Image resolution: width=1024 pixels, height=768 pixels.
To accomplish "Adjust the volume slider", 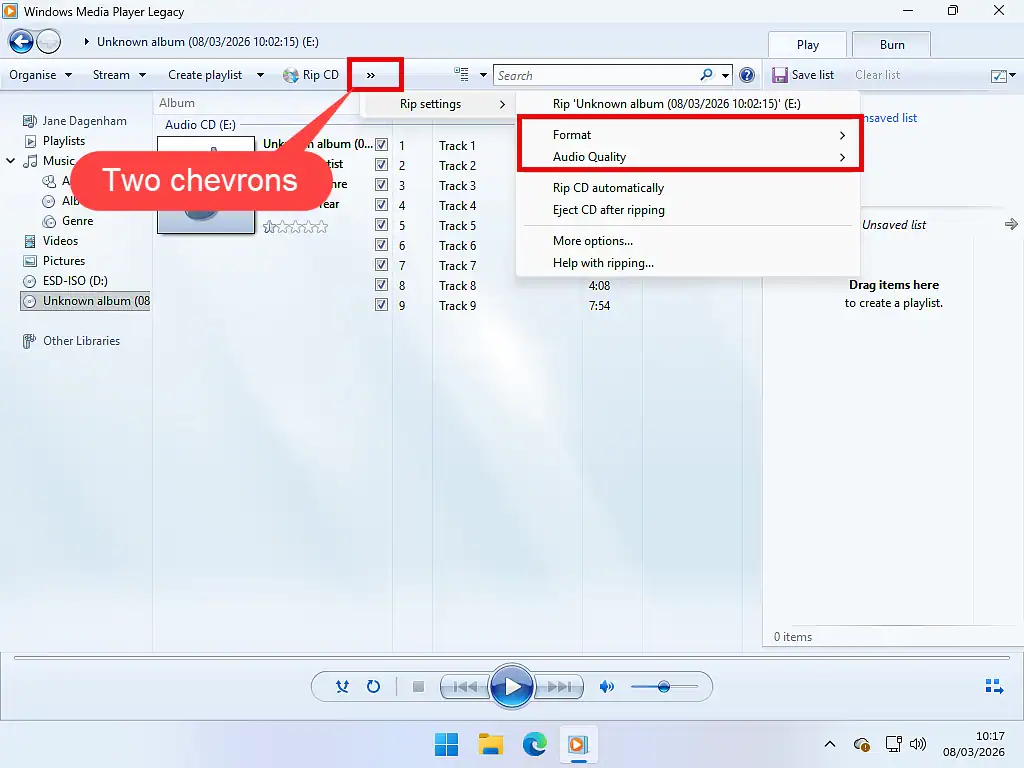I will [x=666, y=687].
